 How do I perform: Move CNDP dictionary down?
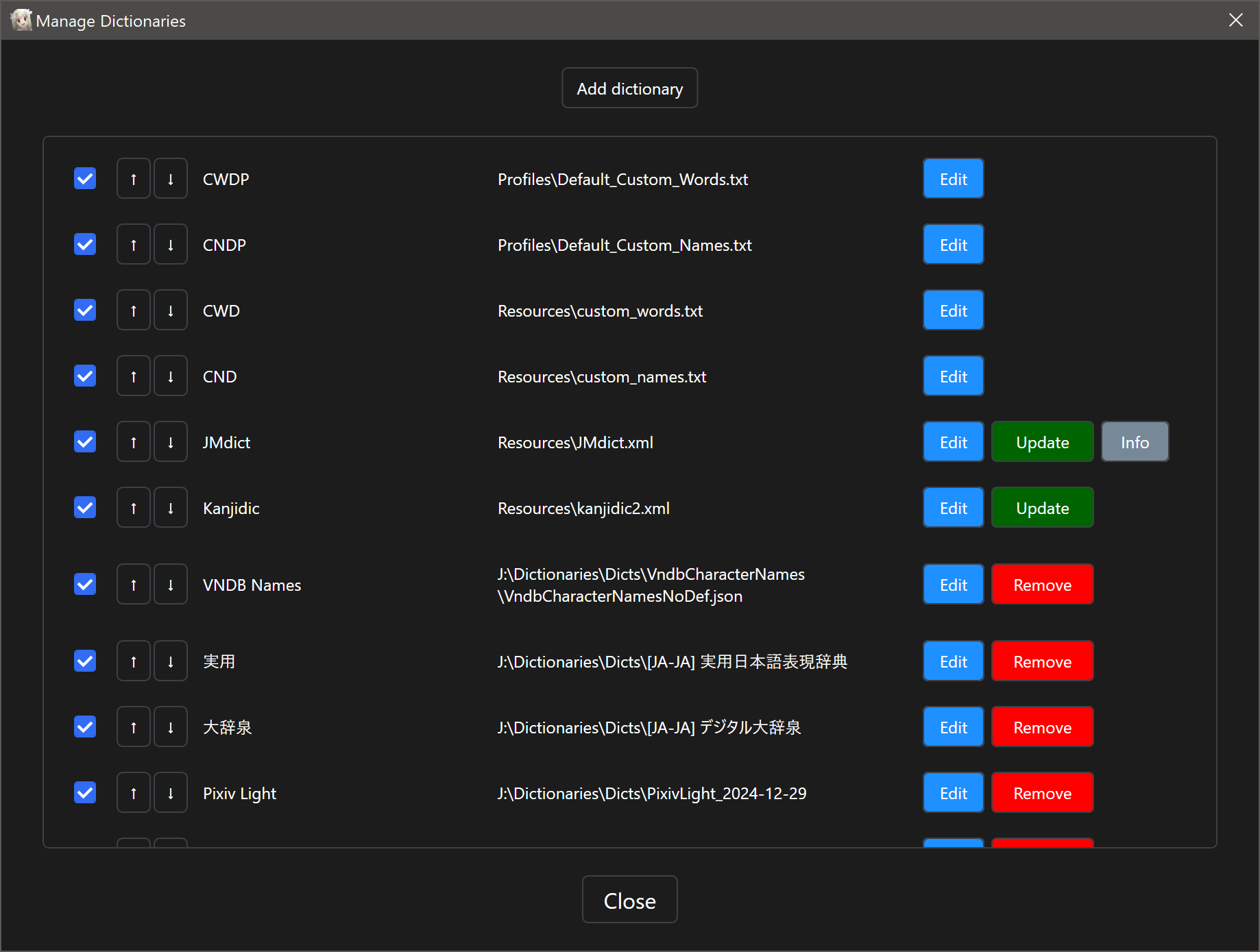(171, 245)
